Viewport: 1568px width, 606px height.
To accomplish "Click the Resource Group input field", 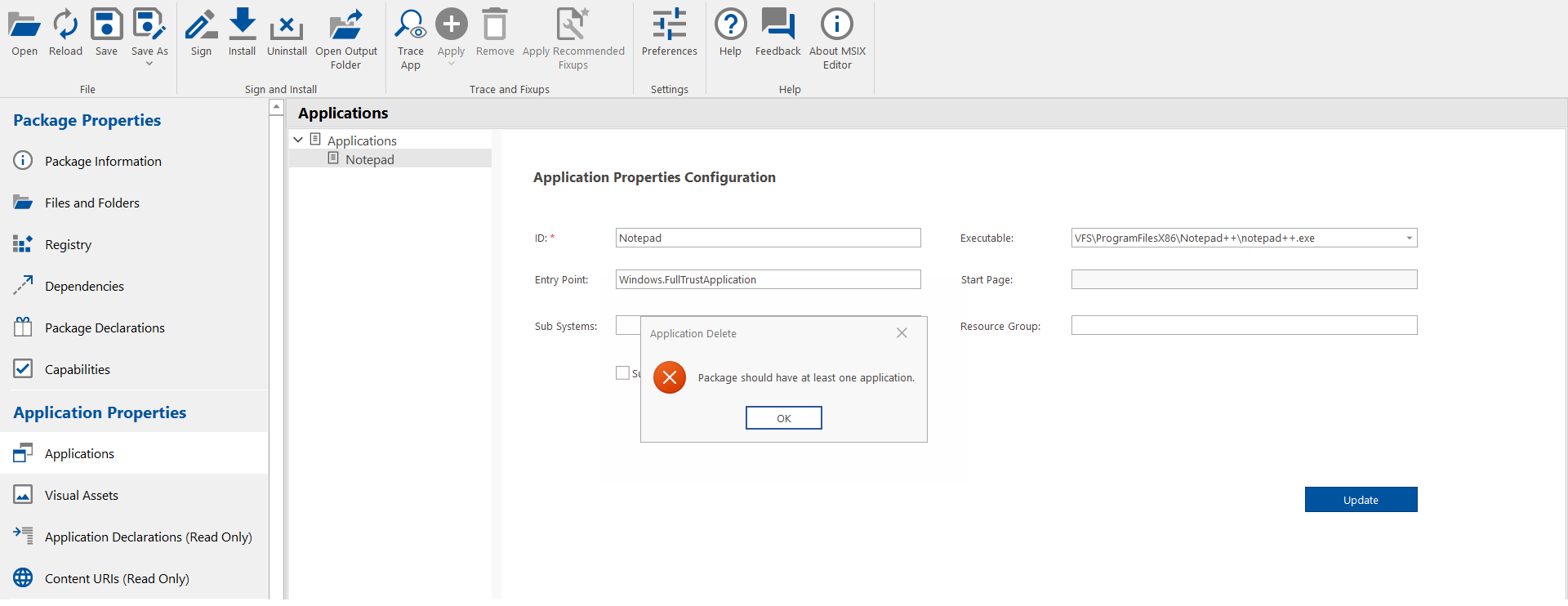I will click(1244, 326).
